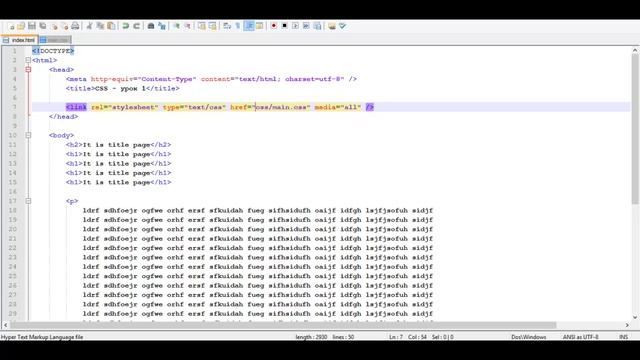Screen dimensions: 640x360
Task: Click the Close All documents icon
Action: click(64, 26)
